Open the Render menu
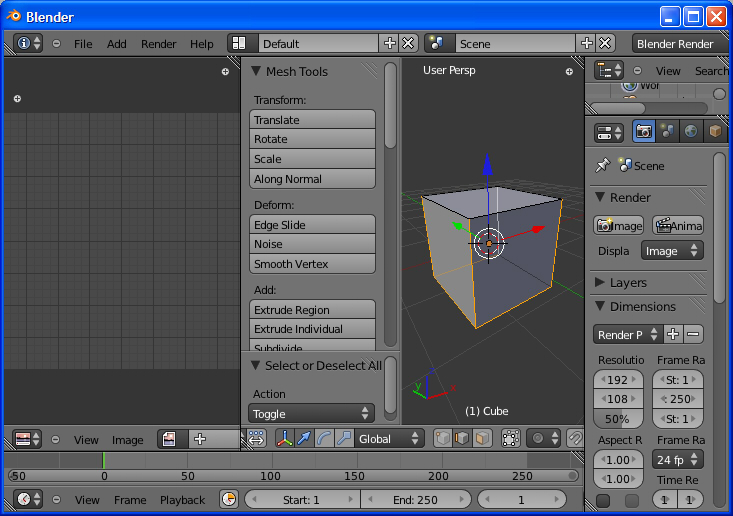This screenshot has height=516, width=733. tap(158, 44)
